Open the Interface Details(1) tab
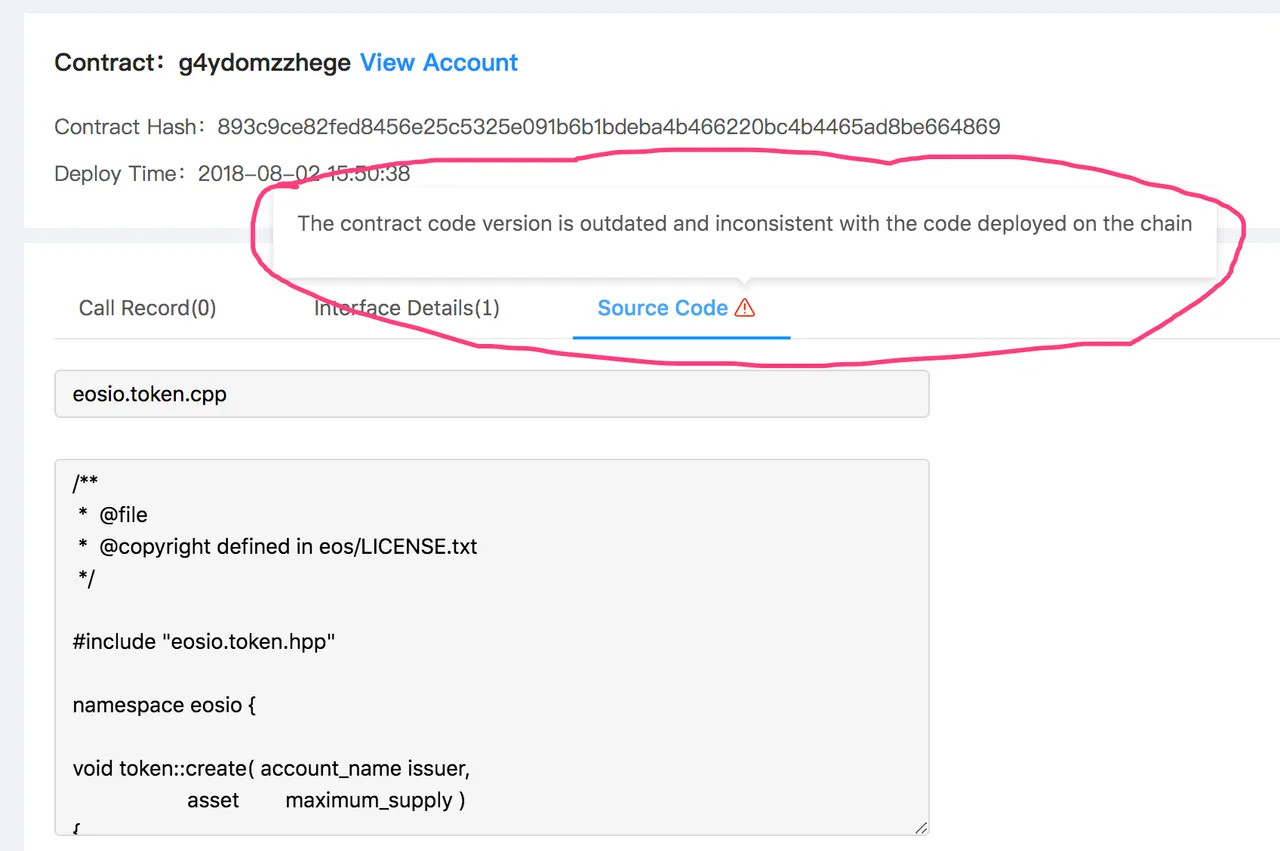 click(407, 308)
